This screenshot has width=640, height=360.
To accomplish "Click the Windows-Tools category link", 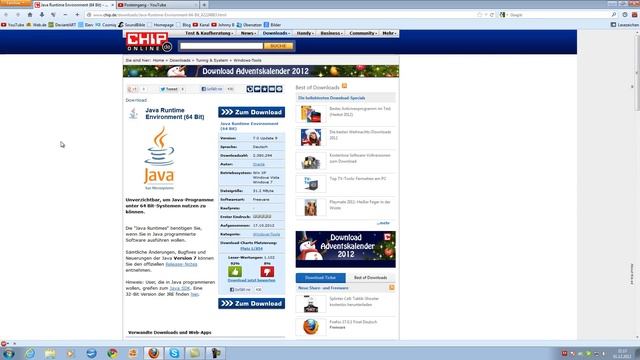I will [x=266, y=235].
